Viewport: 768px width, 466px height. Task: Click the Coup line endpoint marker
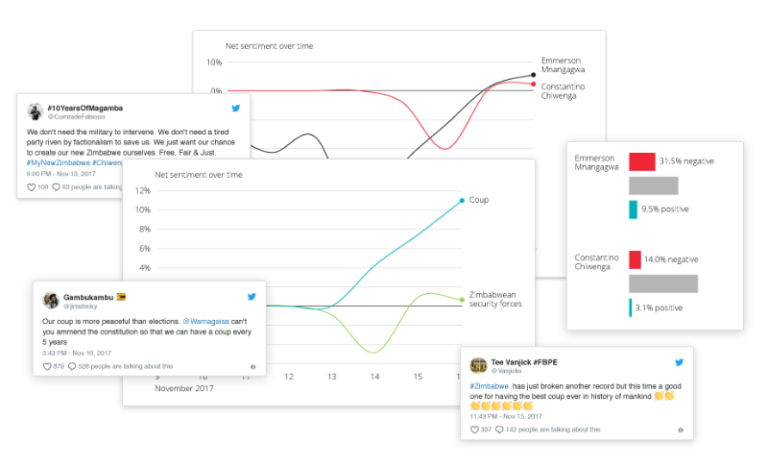(x=461, y=200)
